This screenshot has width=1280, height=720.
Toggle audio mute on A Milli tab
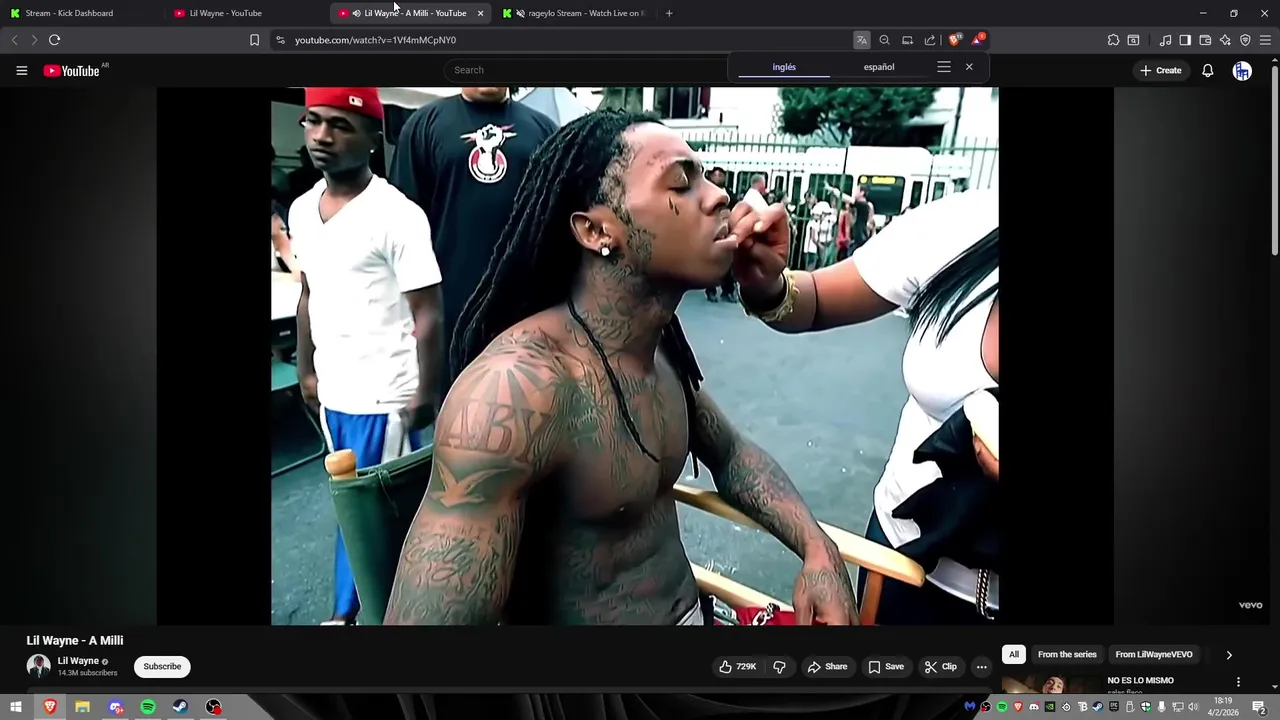pos(357,13)
